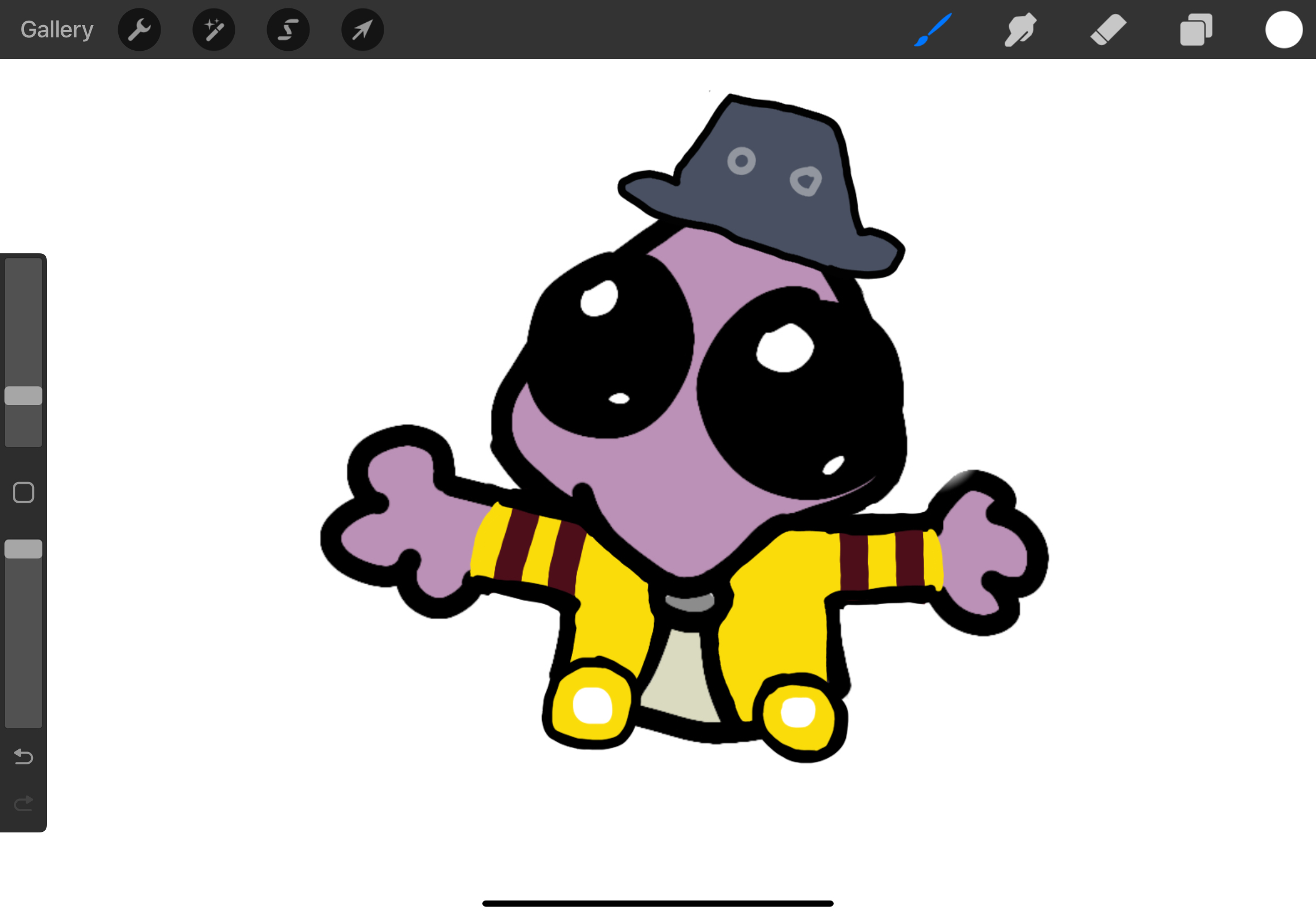Viewport: 1316px width, 915px height.
Task: Select the Paint brush tool
Action: point(933,29)
